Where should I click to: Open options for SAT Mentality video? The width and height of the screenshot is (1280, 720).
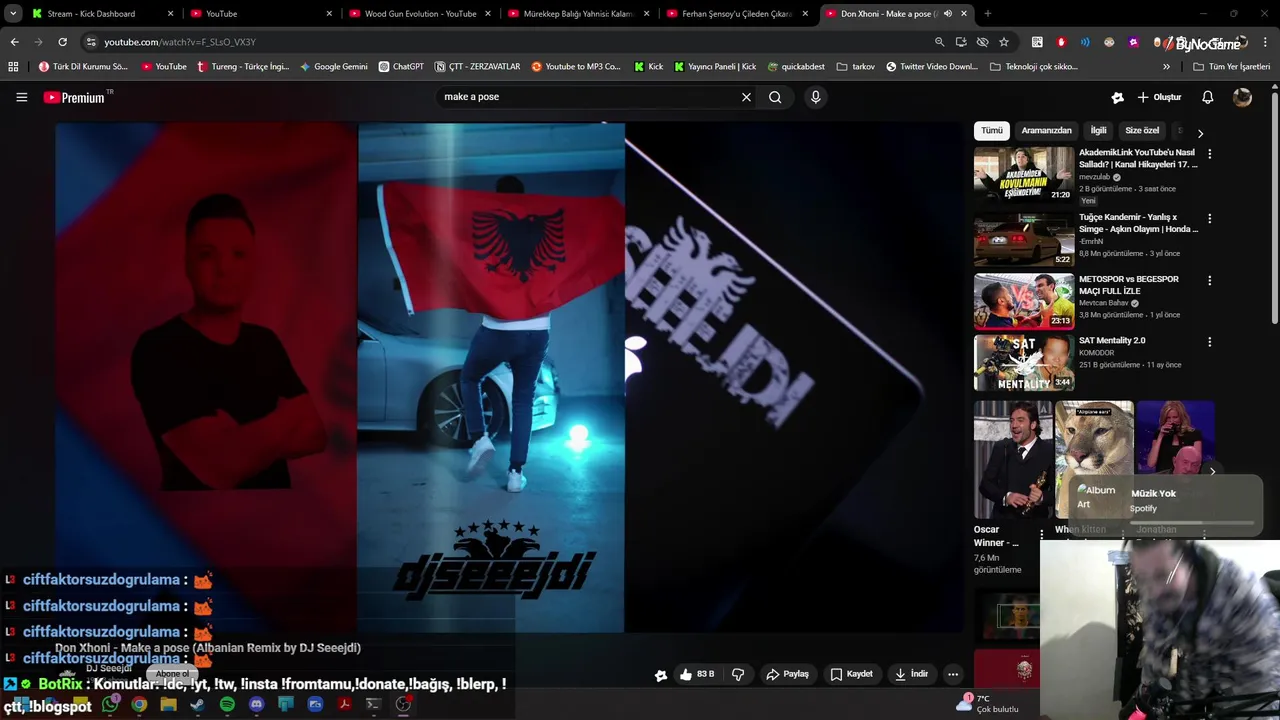1209,342
